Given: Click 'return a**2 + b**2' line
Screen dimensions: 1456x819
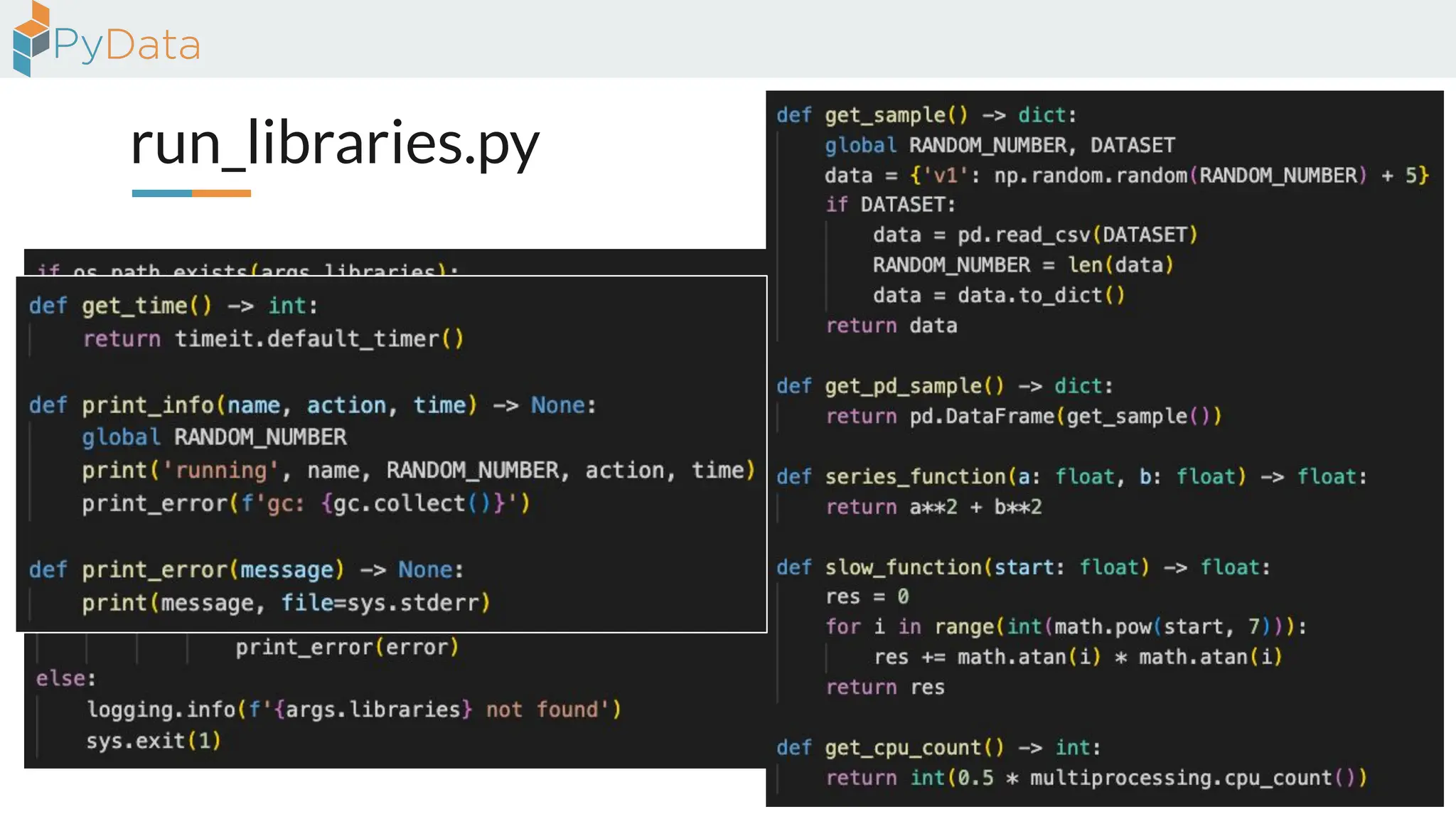Looking at the screenshot, I should tap(933, 507).
